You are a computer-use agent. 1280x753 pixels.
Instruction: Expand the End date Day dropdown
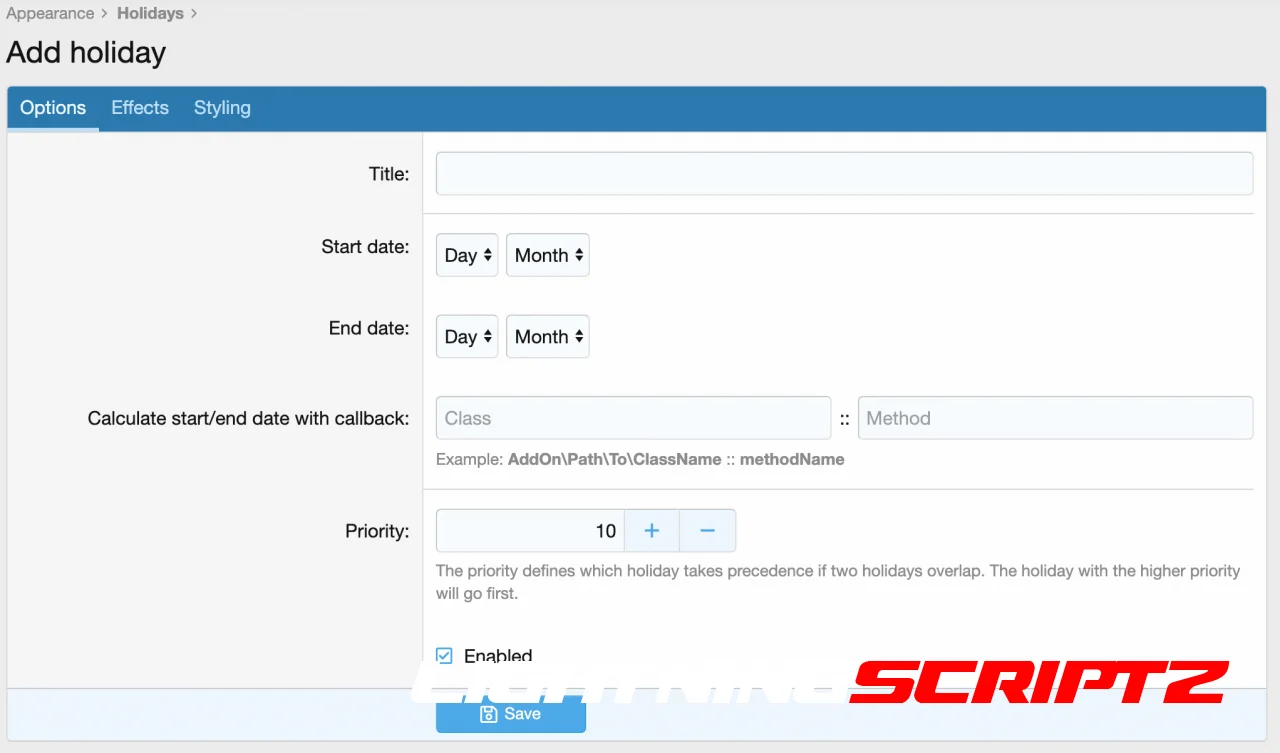tap(467, 337)
